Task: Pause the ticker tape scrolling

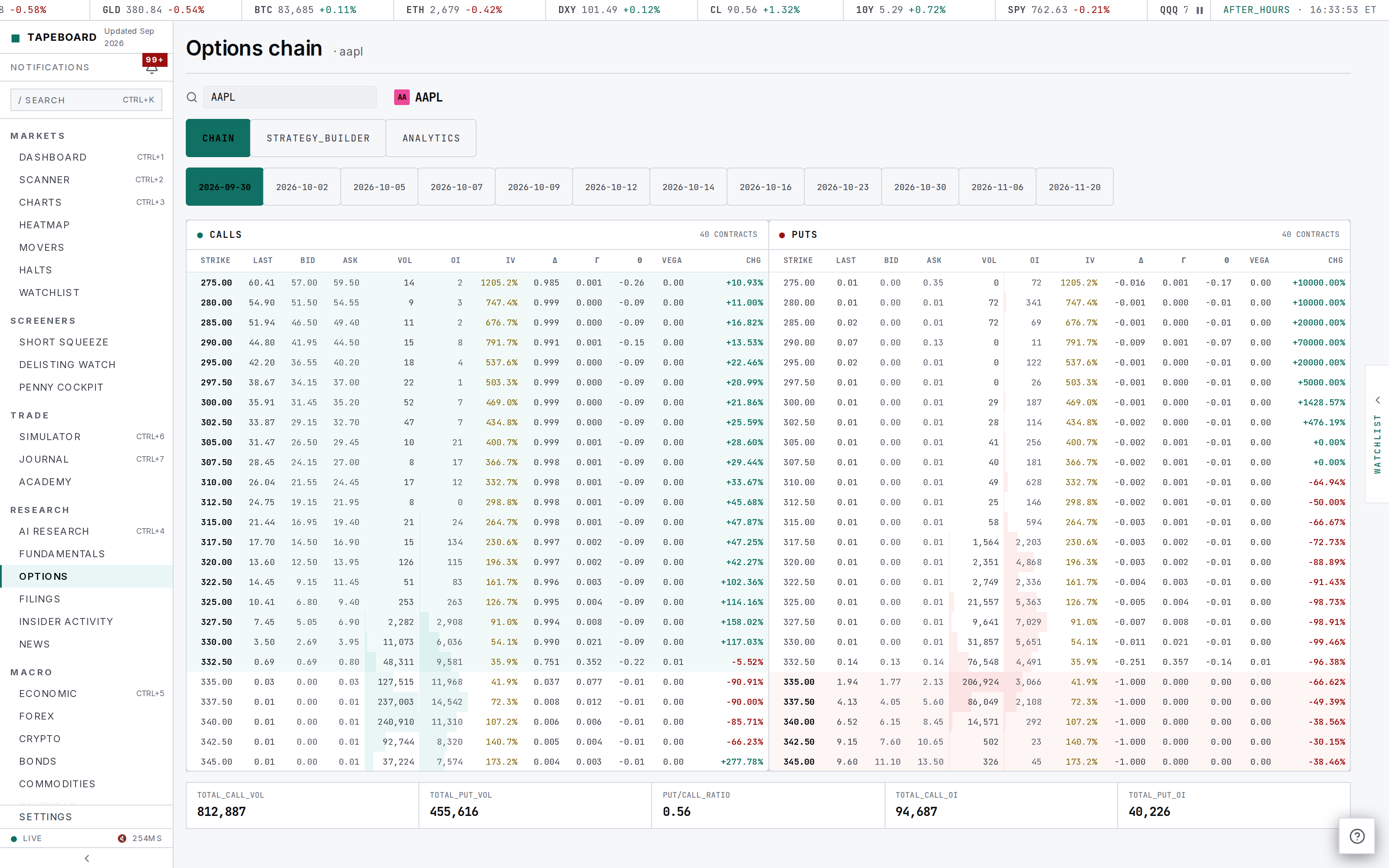Action: (1200, 10)
